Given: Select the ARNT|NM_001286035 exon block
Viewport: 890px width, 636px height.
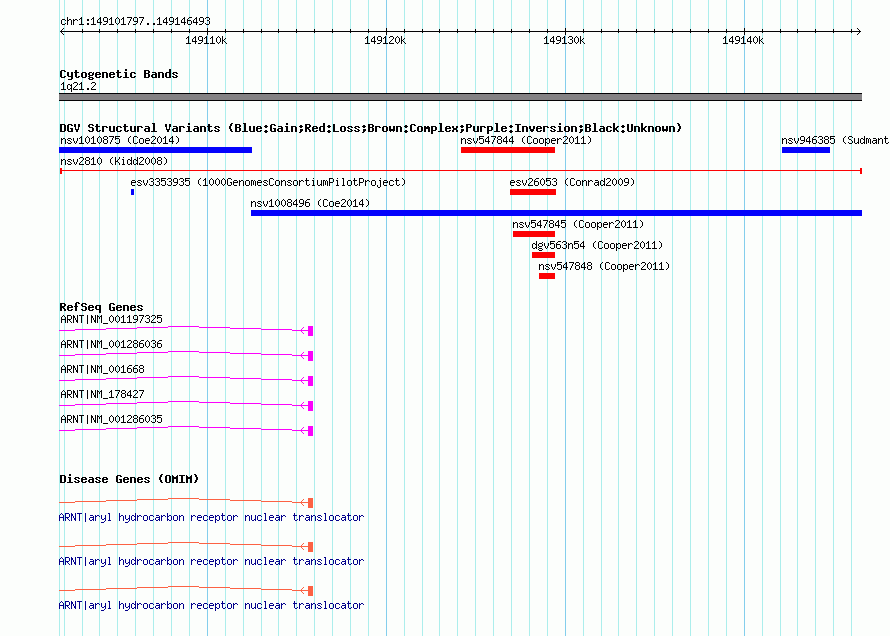Looking at the screenshot, I should click(310, 431).
